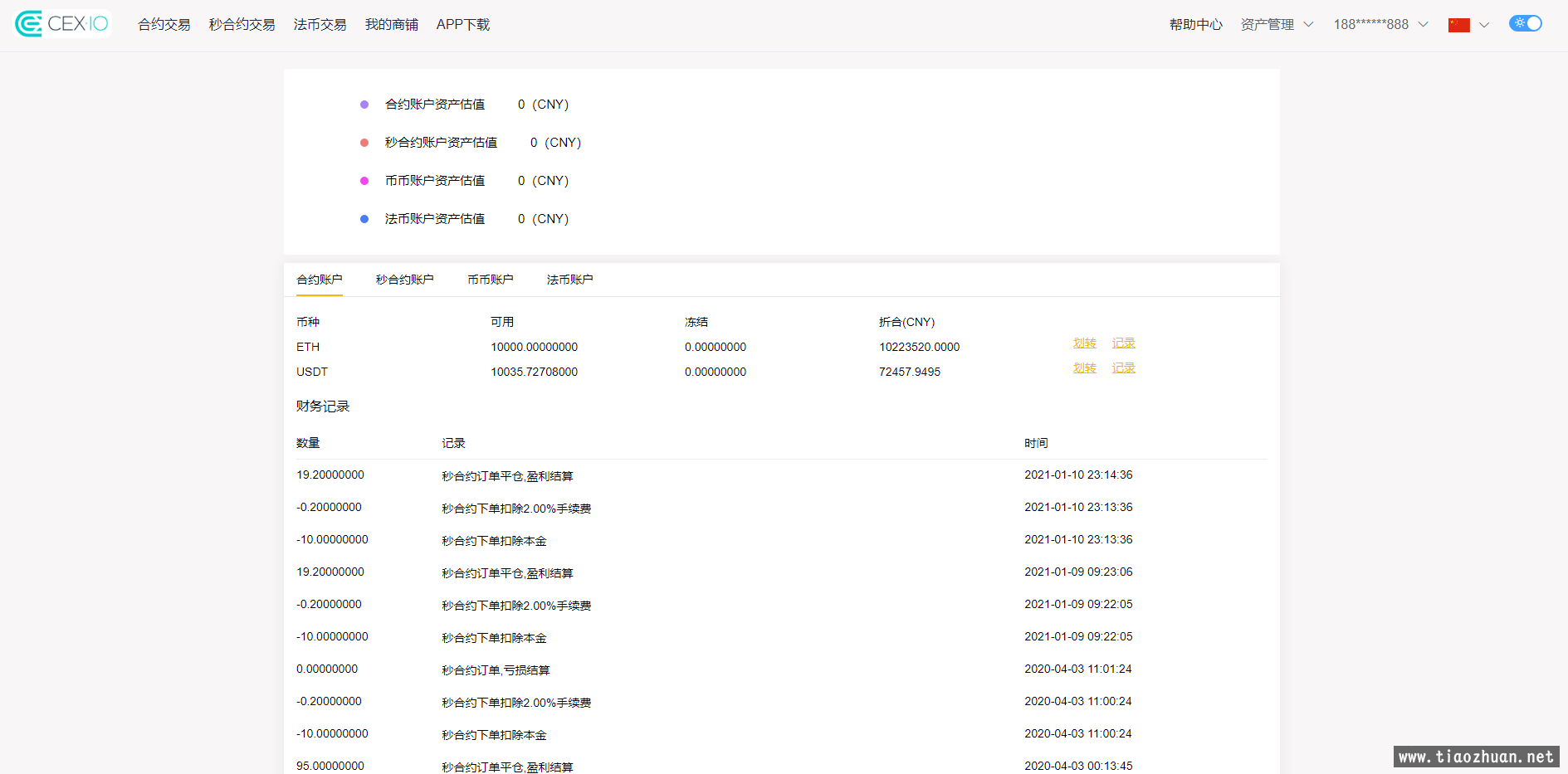Select ETH available amount 10000.00000000
1568x774 pixels.
(535, 347)
